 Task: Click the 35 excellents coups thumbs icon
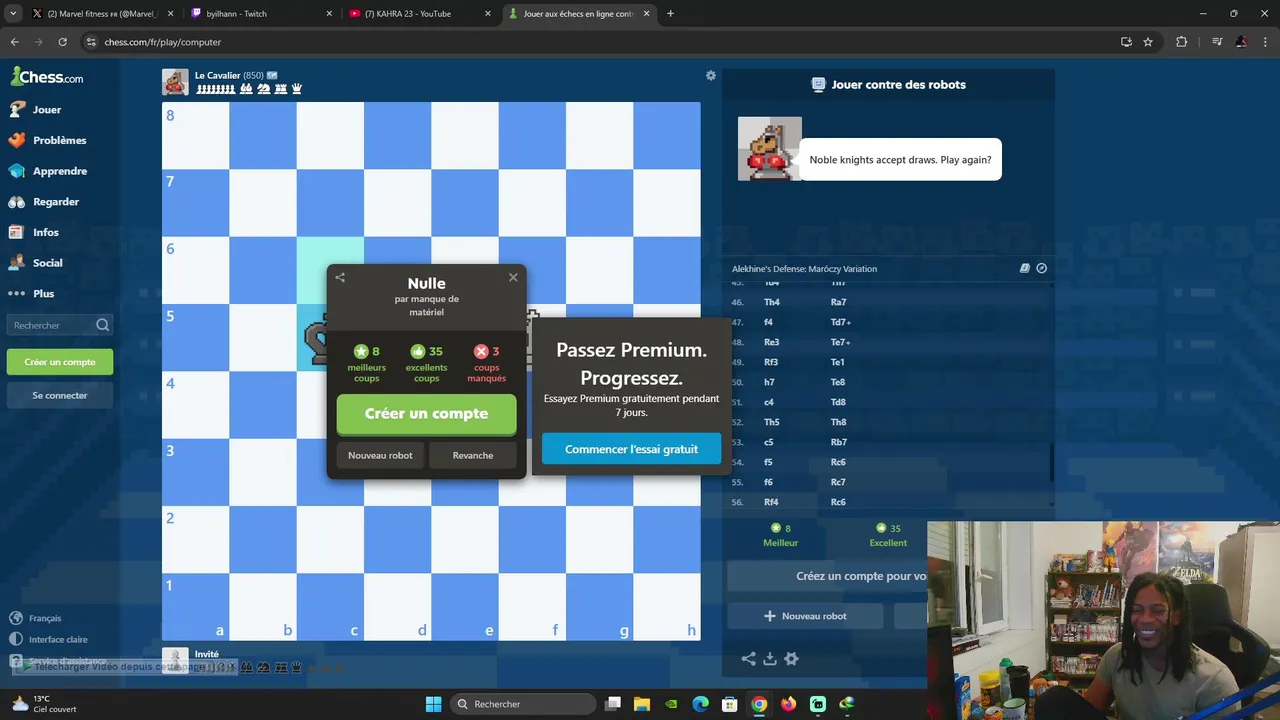418,351
